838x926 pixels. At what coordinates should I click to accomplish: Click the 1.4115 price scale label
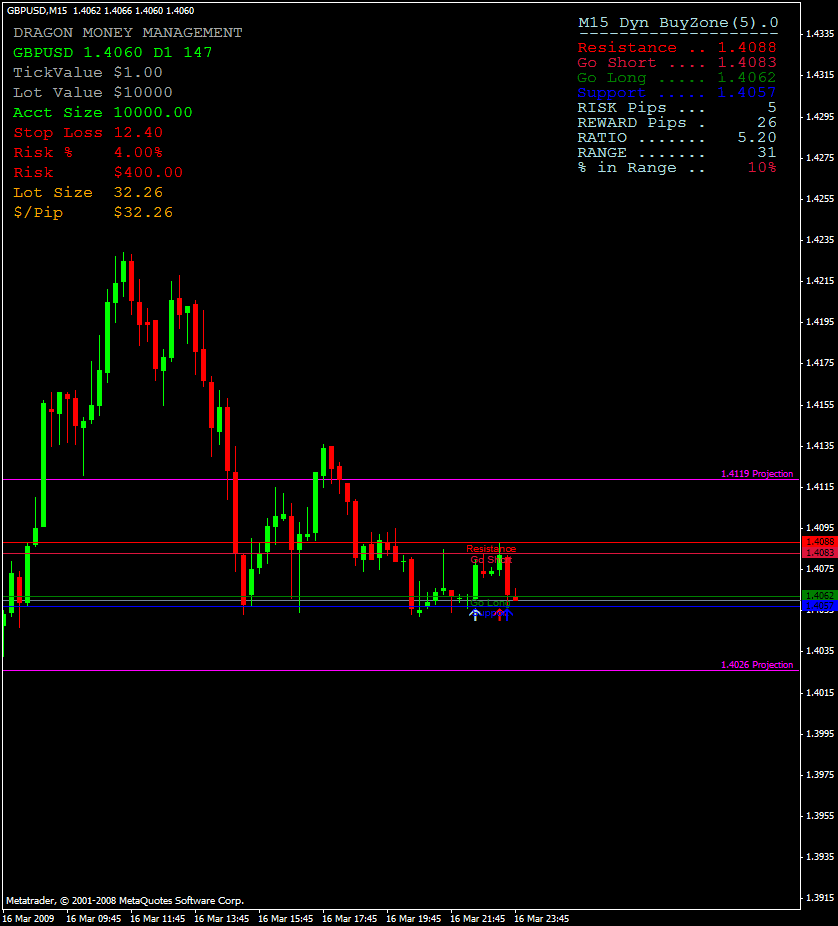(820, 486)
